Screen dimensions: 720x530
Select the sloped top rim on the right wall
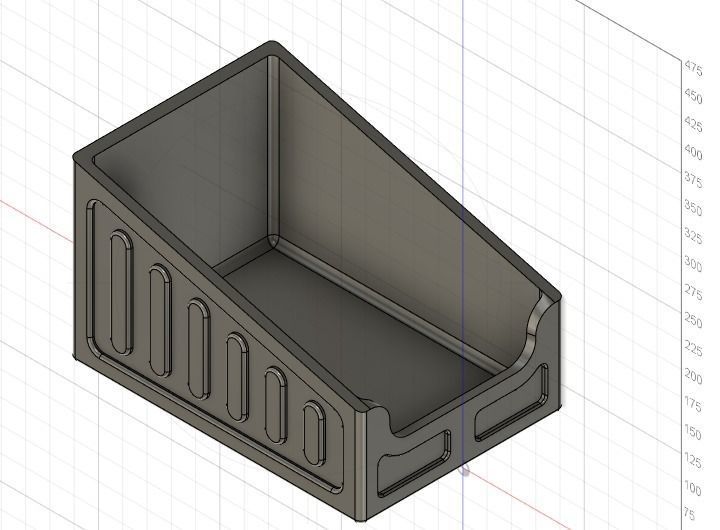(416, 168)
